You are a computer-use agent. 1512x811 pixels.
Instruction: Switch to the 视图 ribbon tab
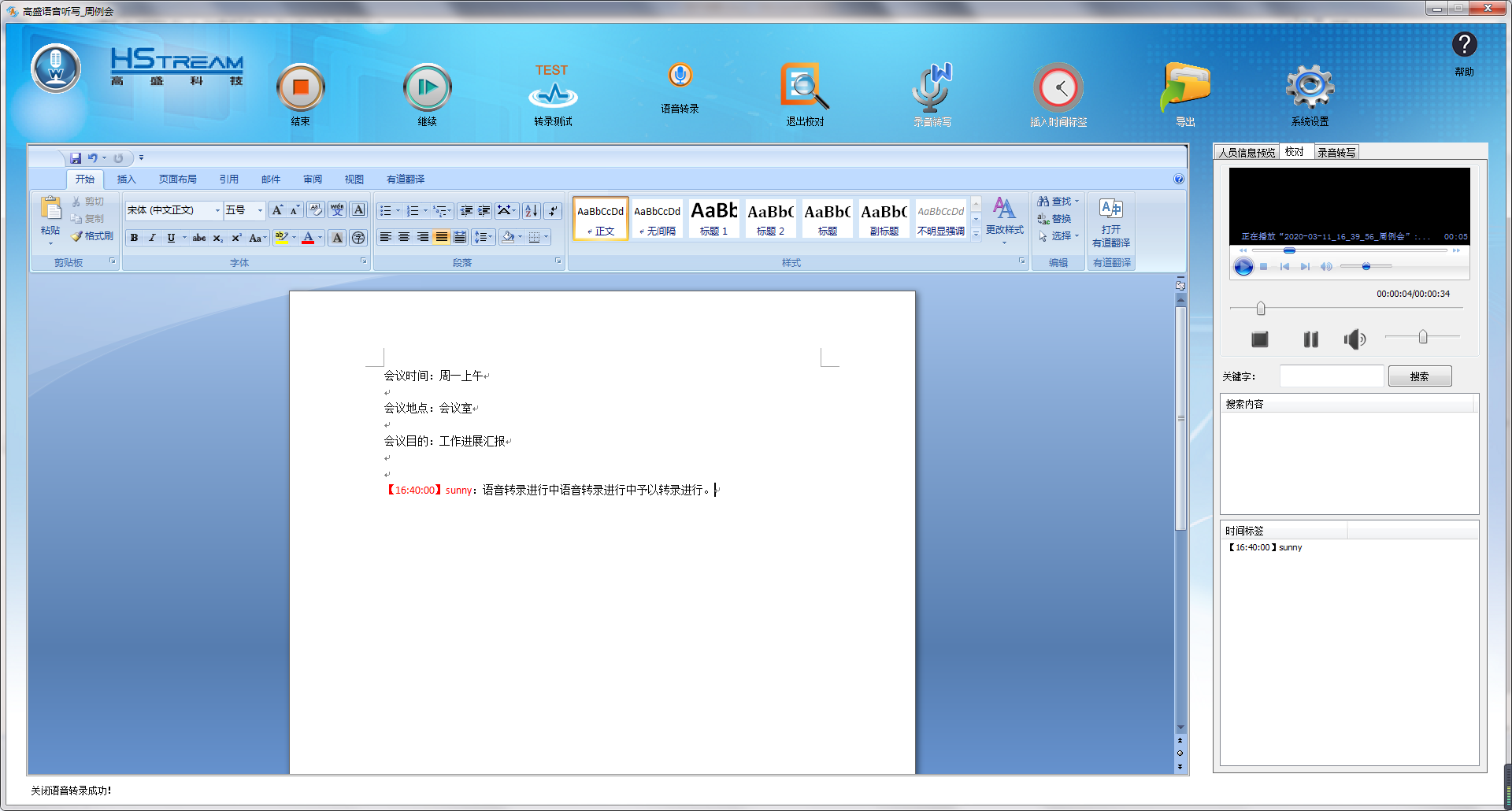pyautogui.click(x=354, y=180)
